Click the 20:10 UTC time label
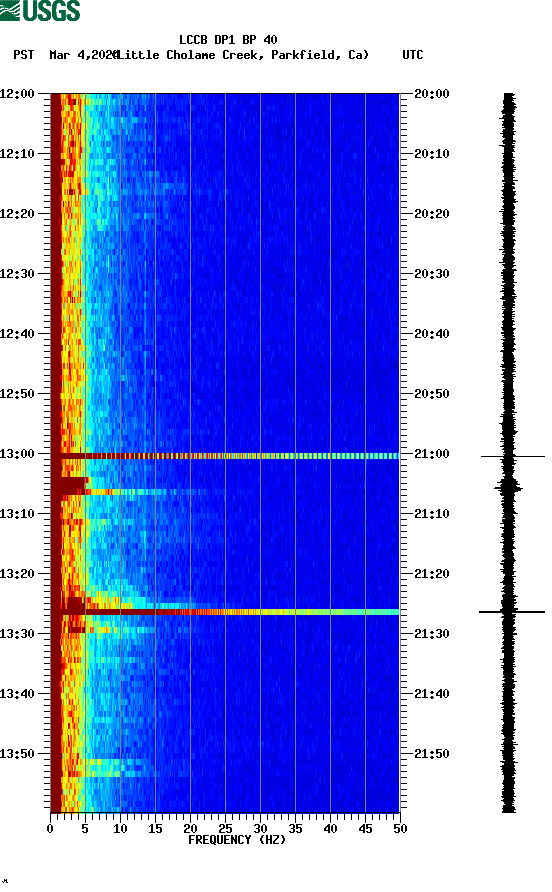Screen dimensions: 552x892 click(432, 154)
